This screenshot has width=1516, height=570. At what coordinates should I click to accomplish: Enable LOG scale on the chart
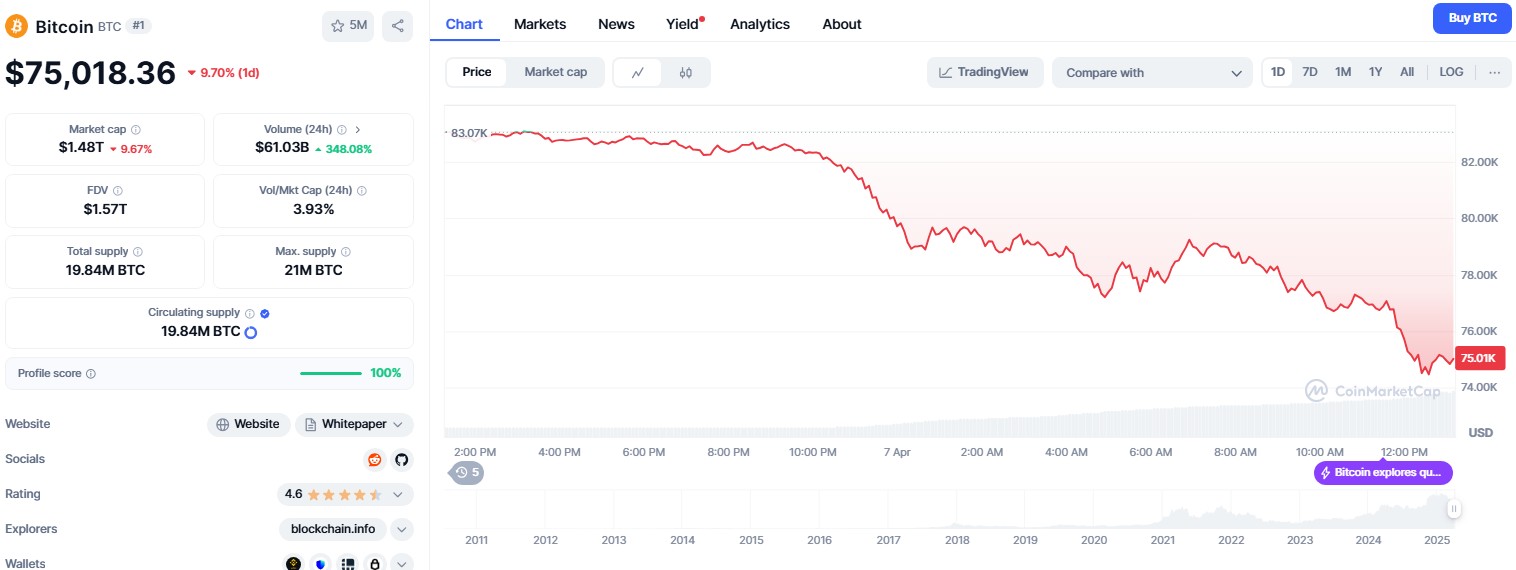(1451, 72)
